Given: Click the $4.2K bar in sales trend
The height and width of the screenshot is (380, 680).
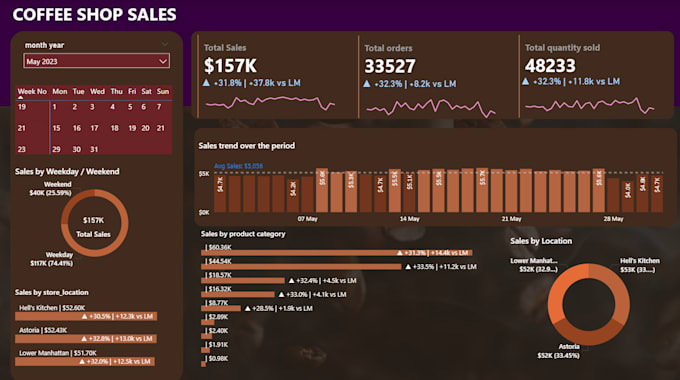Looking at the screenshot, I should (293, 196).
